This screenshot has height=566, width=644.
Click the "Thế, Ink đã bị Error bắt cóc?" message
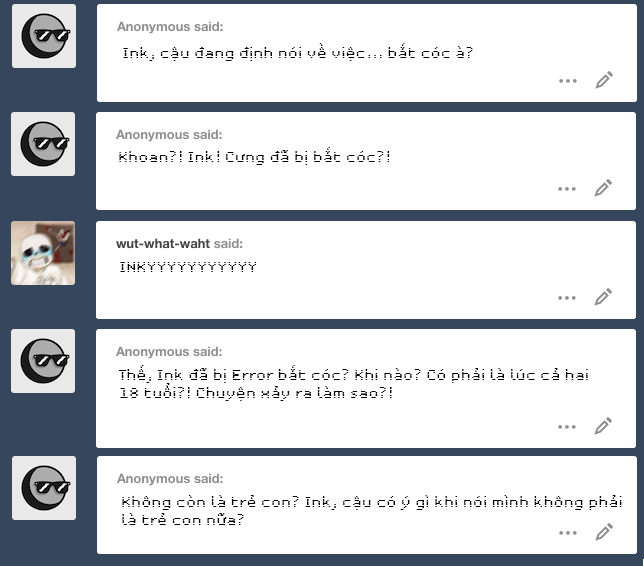click(x=354, y=384)
